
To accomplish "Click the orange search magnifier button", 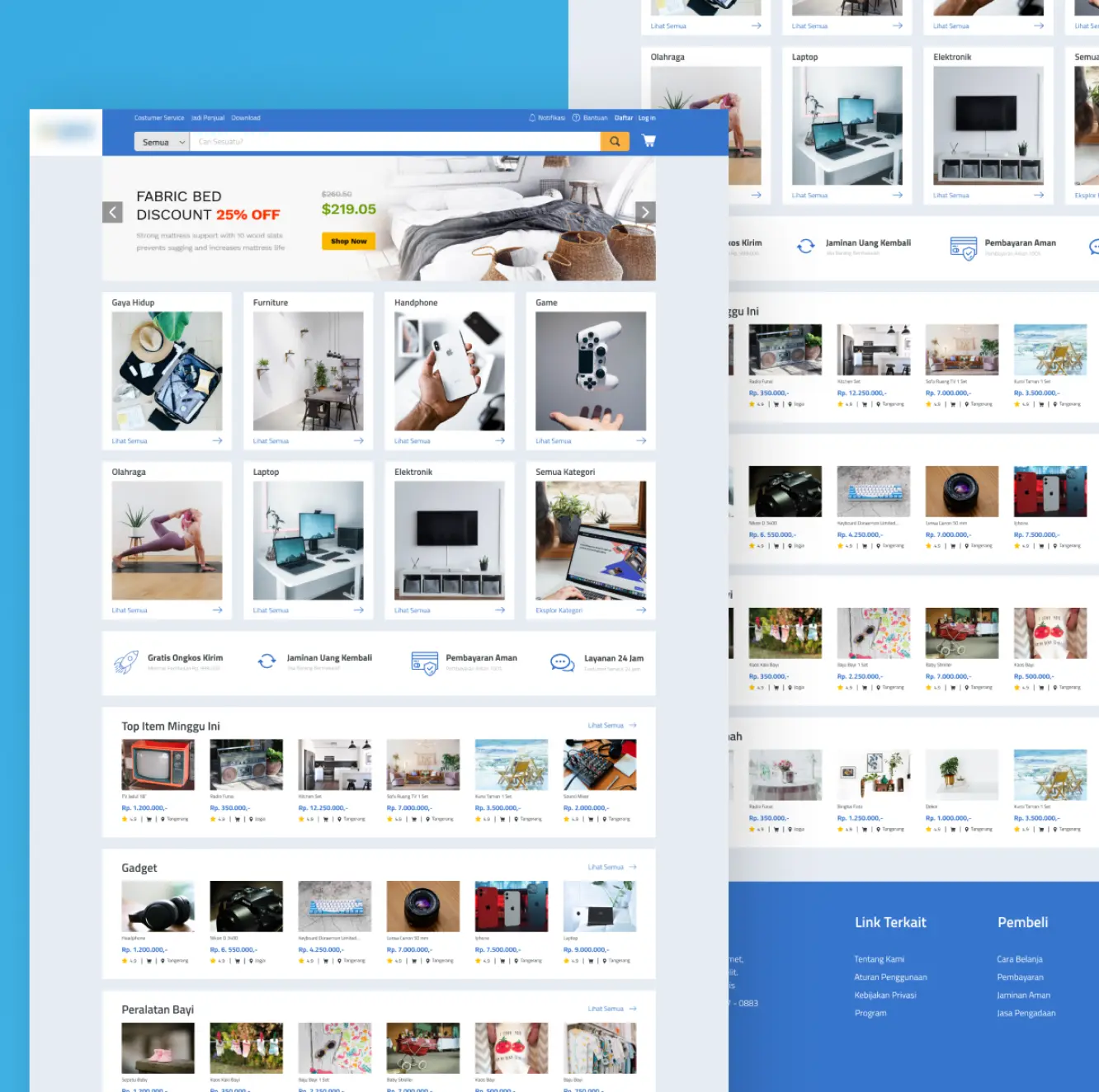I will pyautogui.click(x=615, y=142).
